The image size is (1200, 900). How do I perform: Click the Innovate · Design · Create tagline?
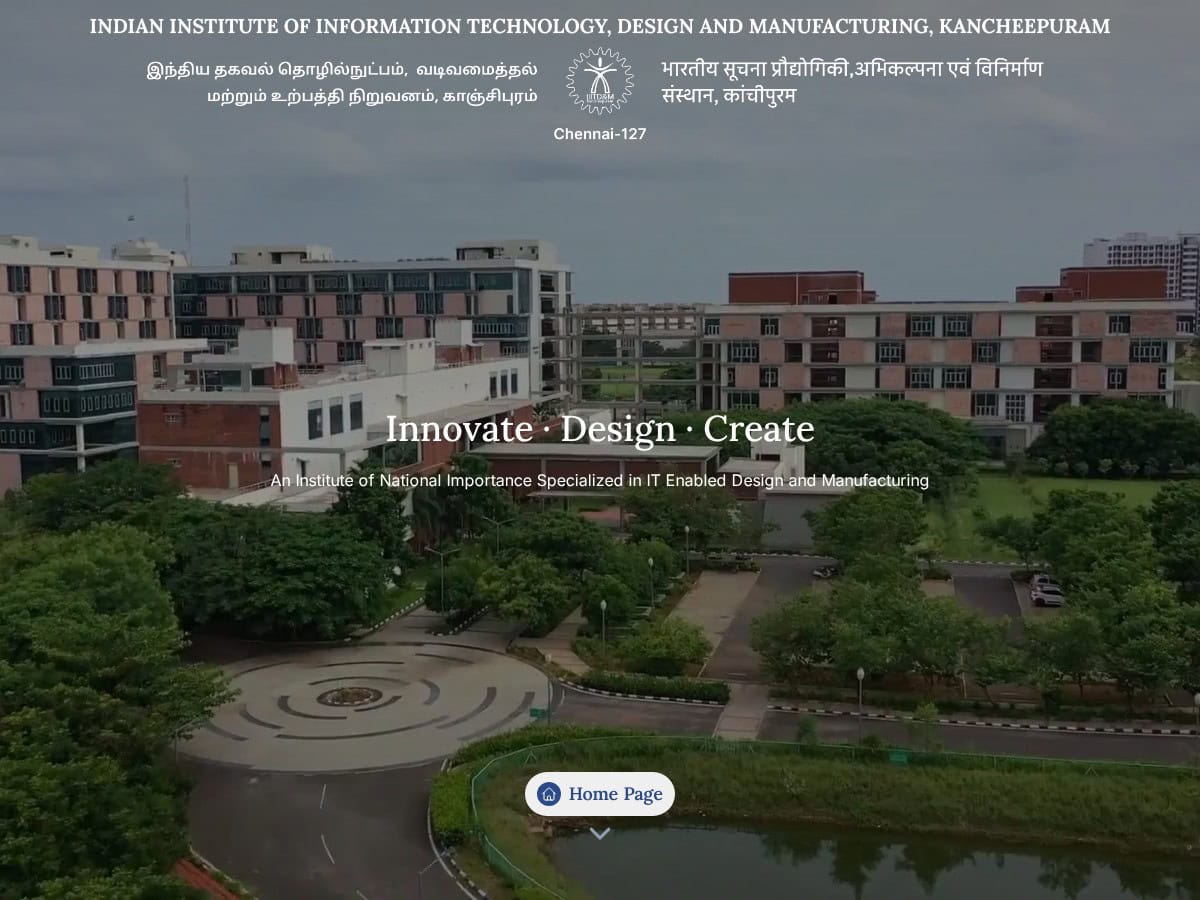pyautogui.click(x=600, y=429)
